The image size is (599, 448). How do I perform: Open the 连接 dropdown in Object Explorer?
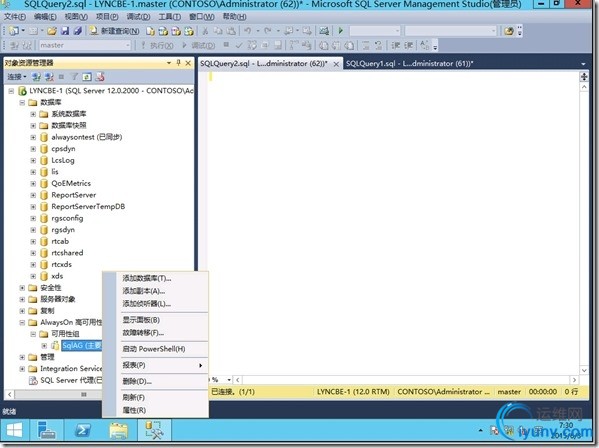pos(17,77)
